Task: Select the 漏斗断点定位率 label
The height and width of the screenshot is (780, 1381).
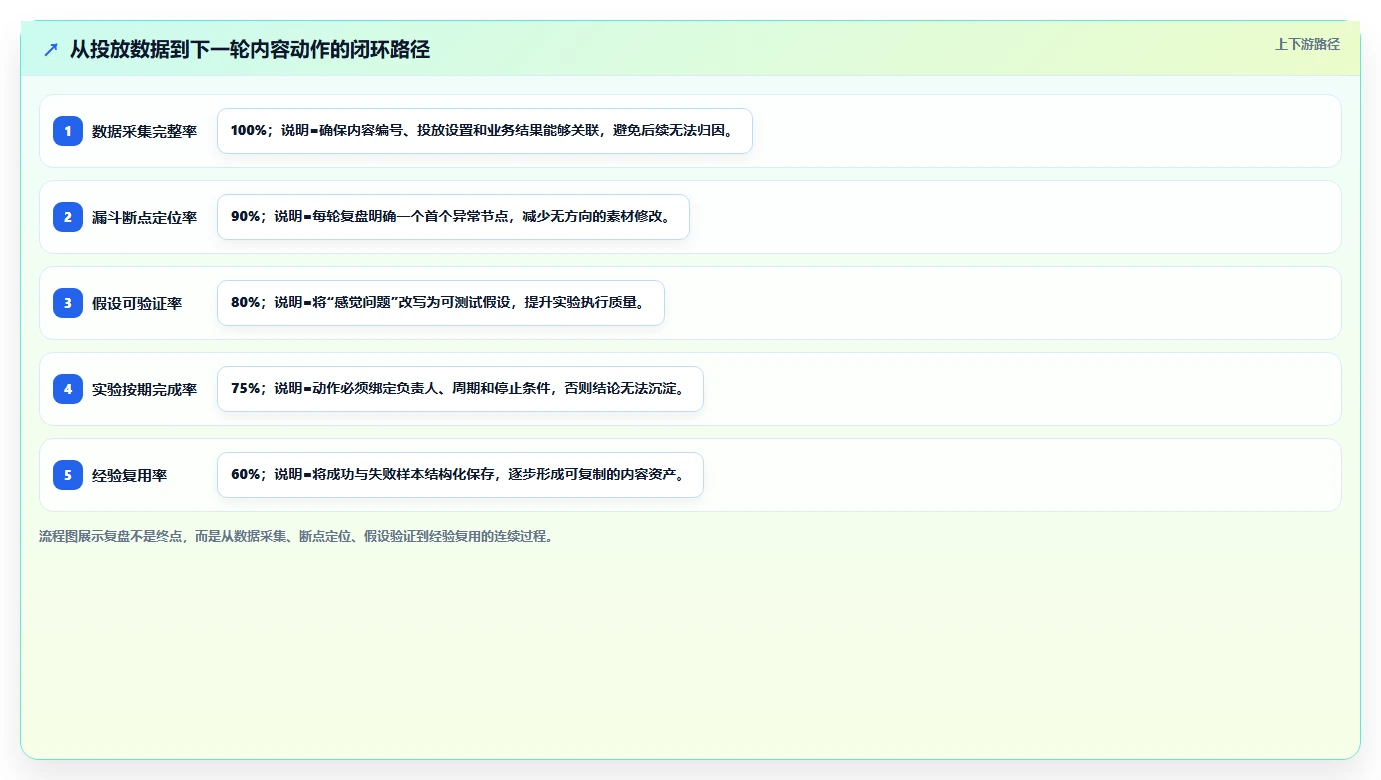Action: 145,217
